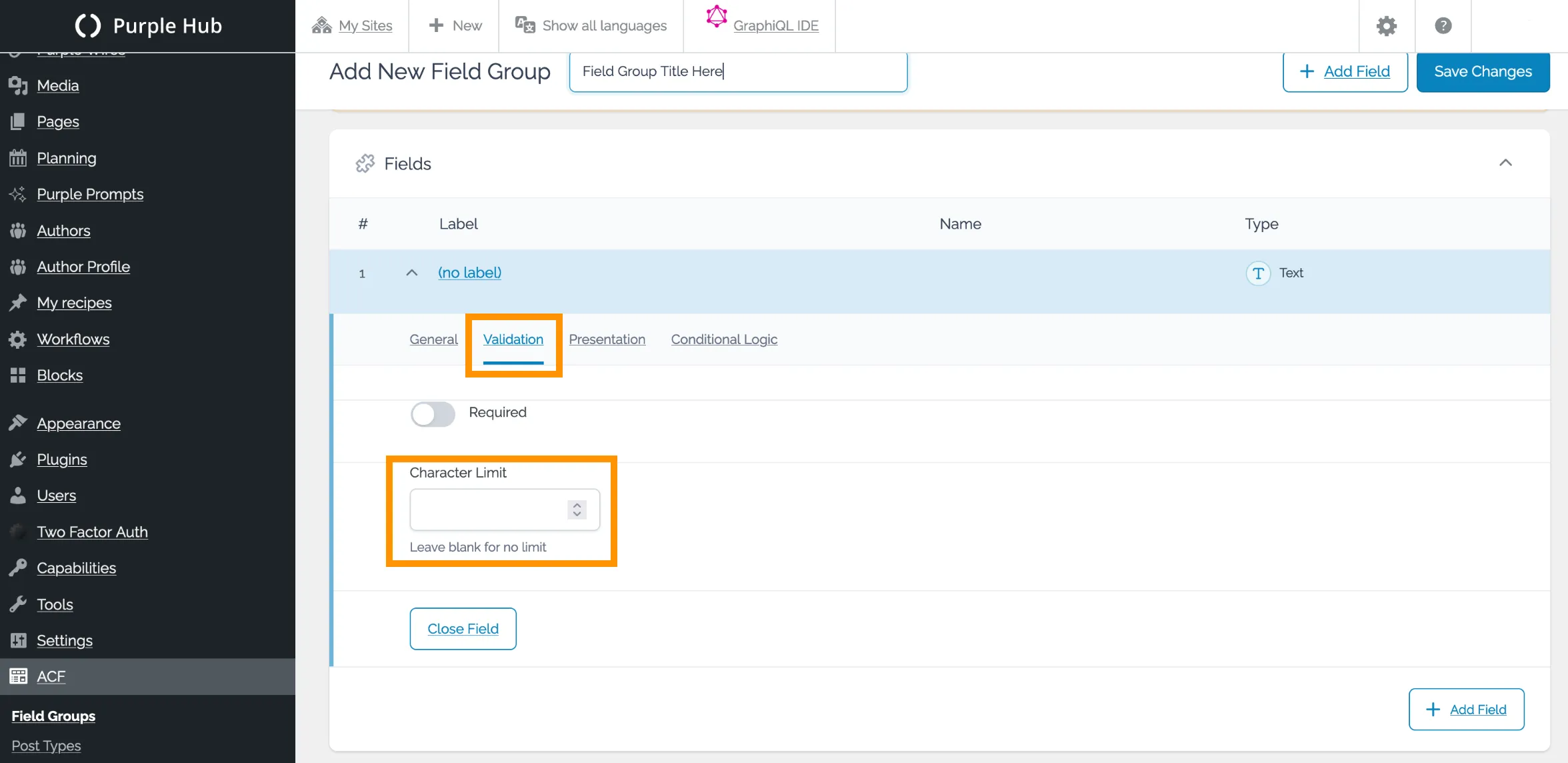Open the Authors sidebar link
This screenshot has width=1568, height=763.
coord(63,230)
